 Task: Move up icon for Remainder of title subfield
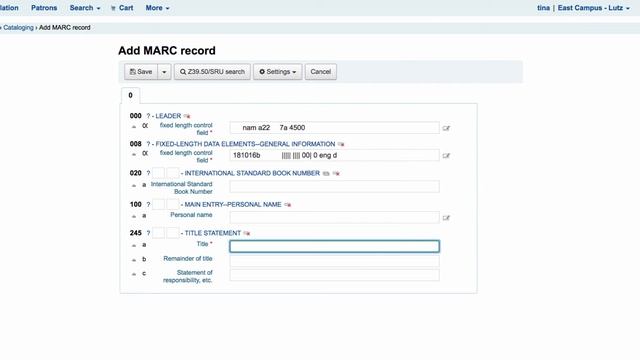[x=134, y=260]
